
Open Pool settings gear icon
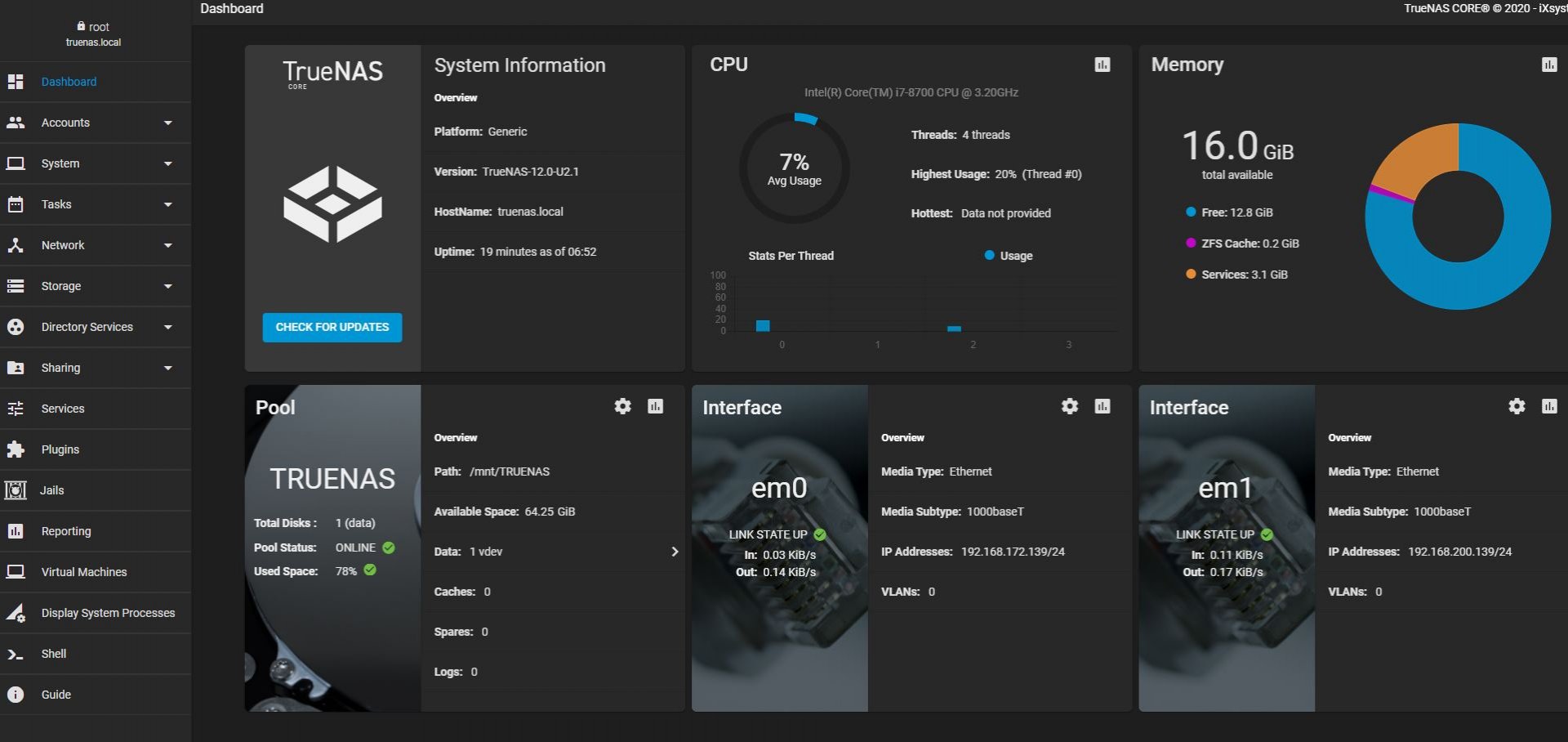tap(623, 406)
